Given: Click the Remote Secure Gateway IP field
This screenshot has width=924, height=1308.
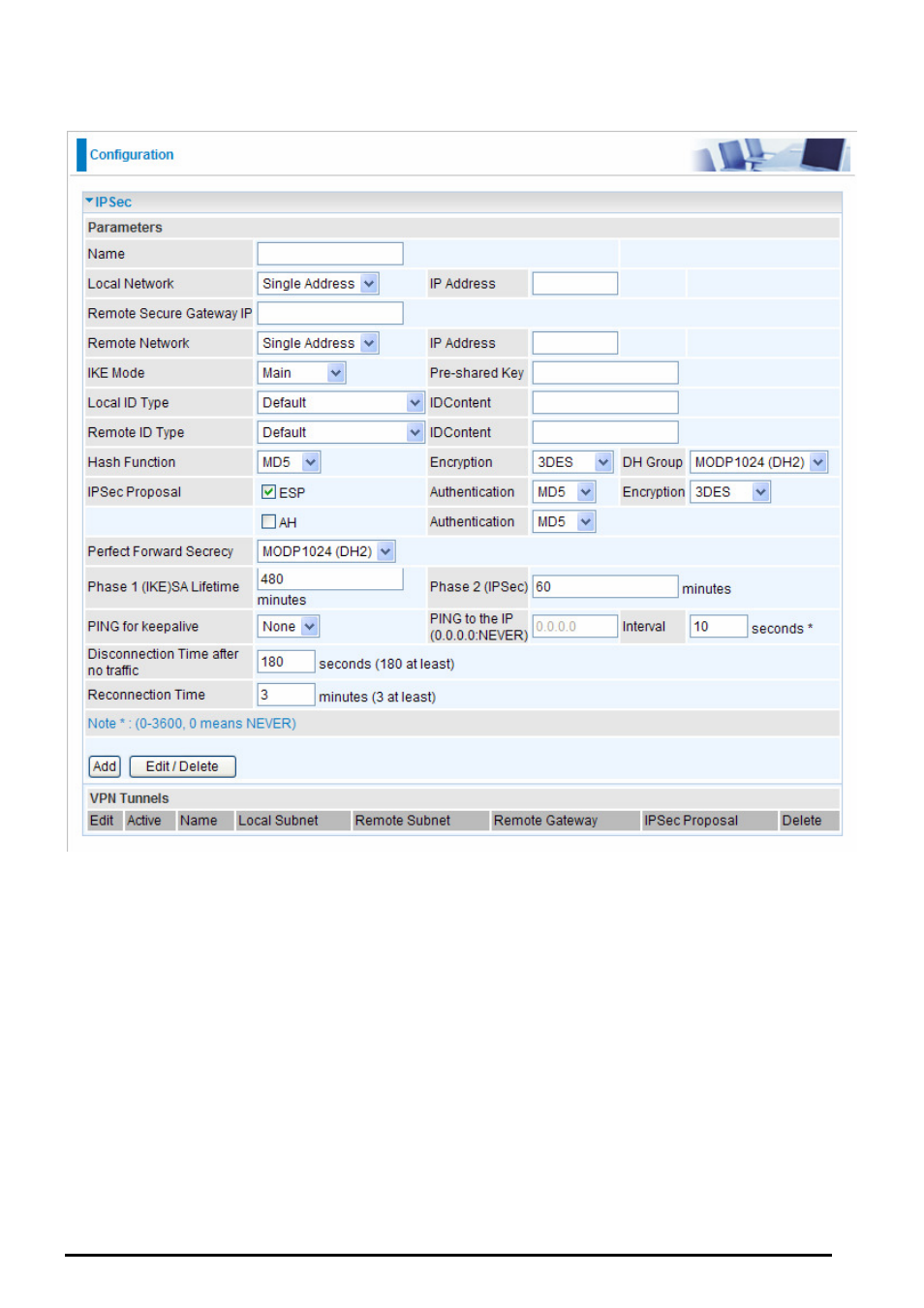Looking at the screenshot, I should click(330, 313).
